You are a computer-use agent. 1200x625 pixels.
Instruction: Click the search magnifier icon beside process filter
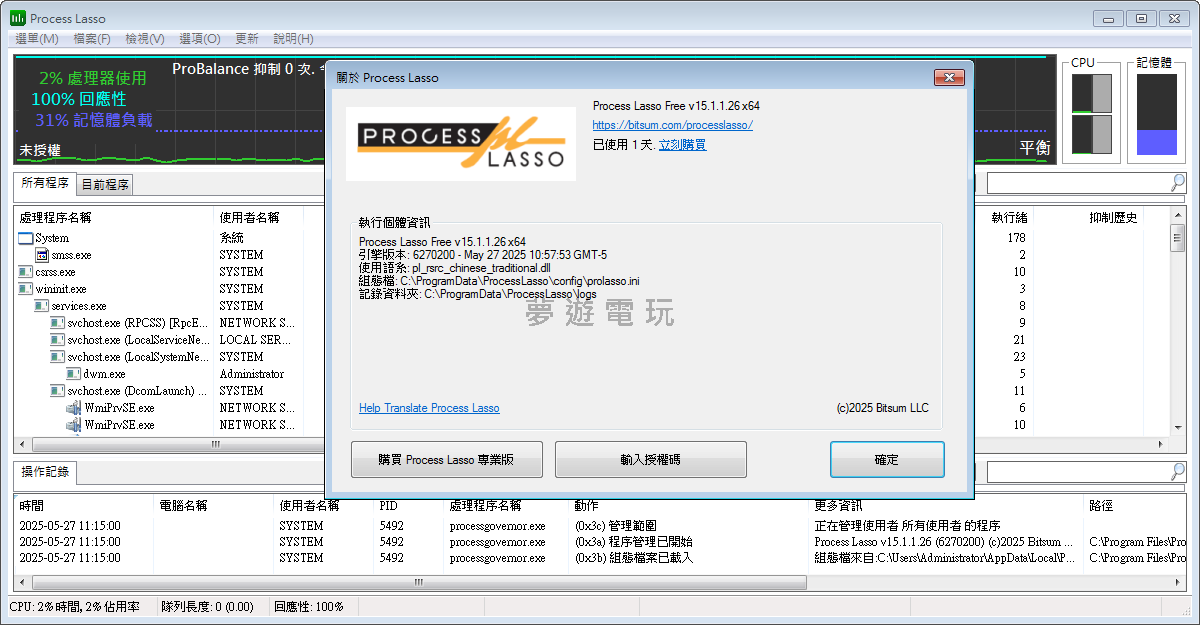pyautogui.click(x=1177, y=182)
